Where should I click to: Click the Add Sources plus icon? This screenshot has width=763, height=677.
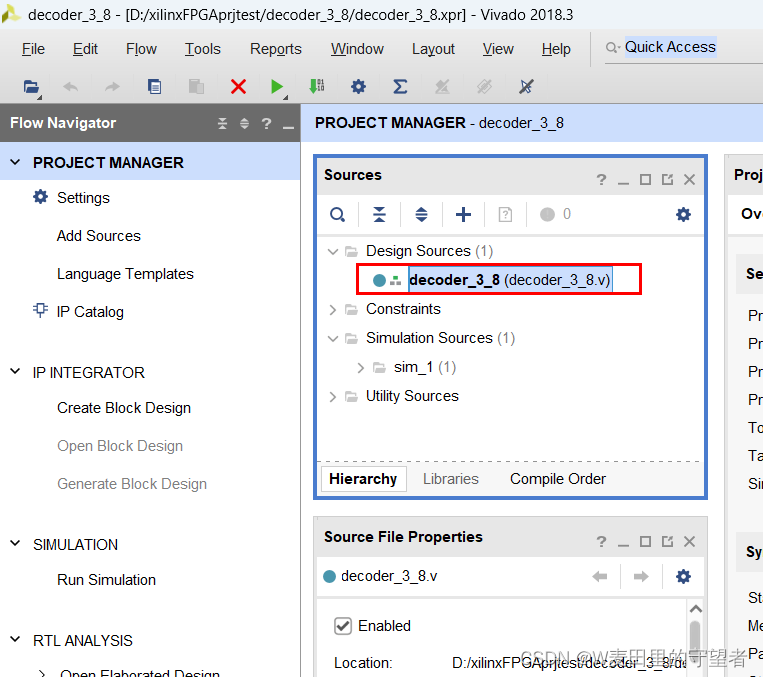point(463,215)
